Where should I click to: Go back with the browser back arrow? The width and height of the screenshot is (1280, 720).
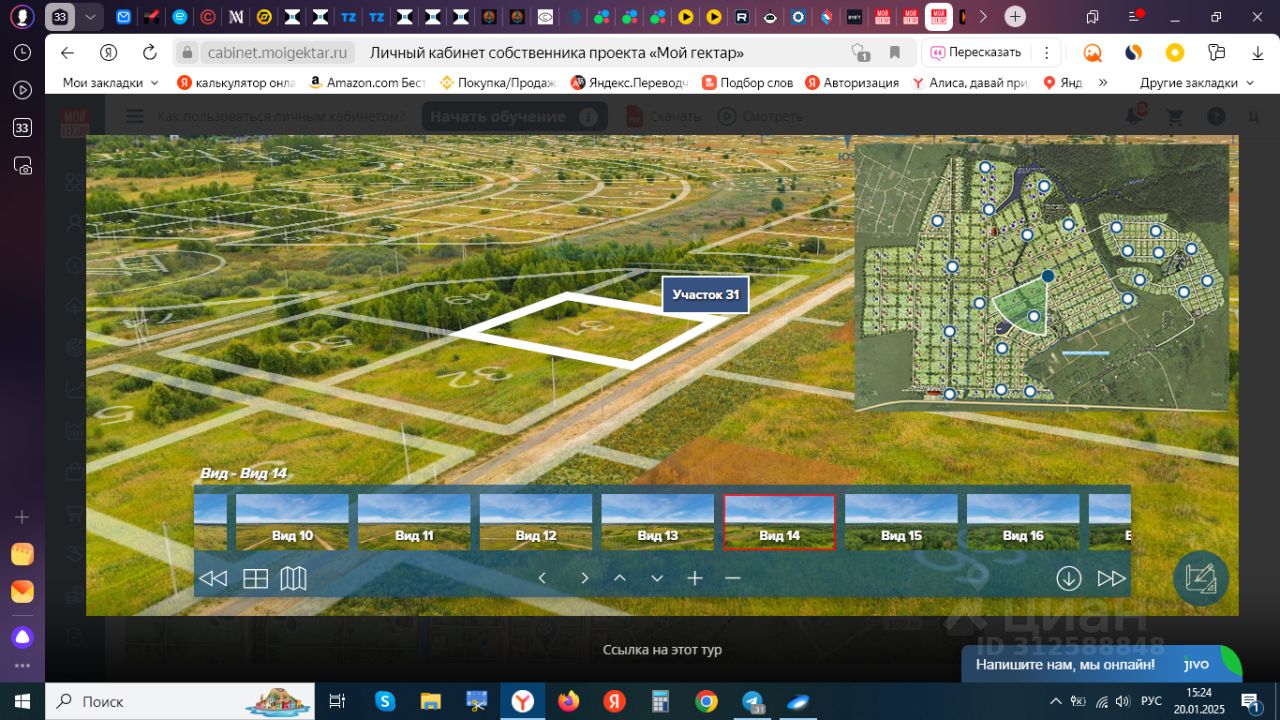(67, 53)
